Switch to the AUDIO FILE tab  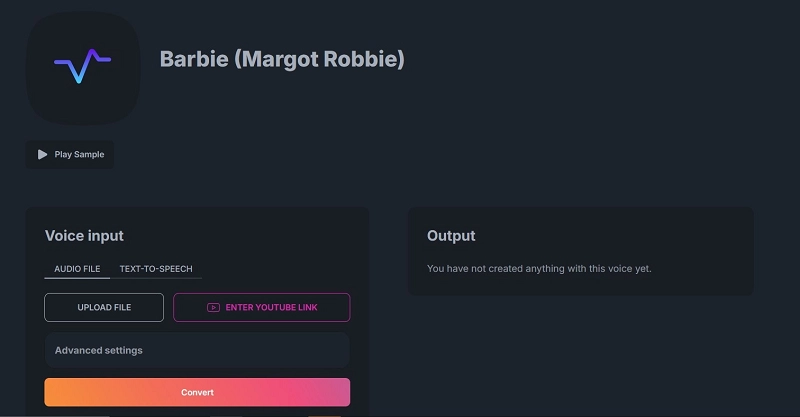pos(77,269)
